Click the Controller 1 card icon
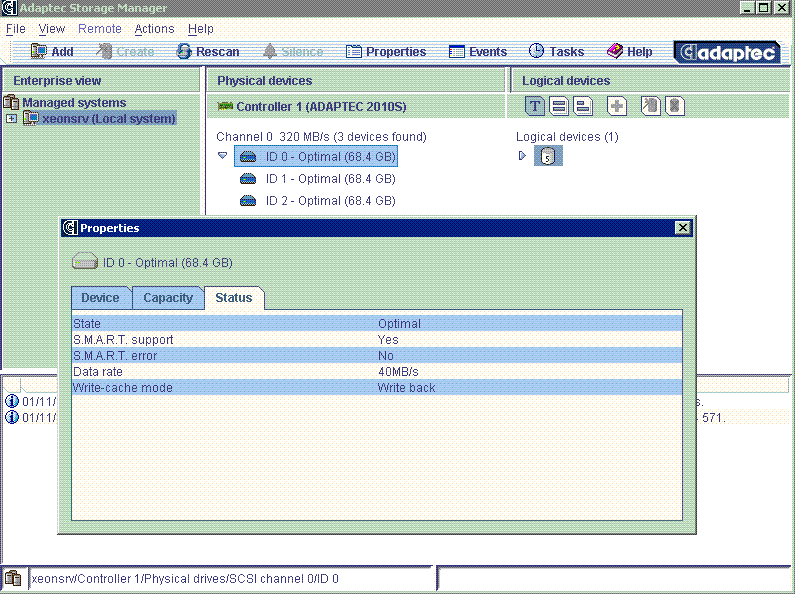The width and height of the screenshot is (795, 594). tap(225, 106)
